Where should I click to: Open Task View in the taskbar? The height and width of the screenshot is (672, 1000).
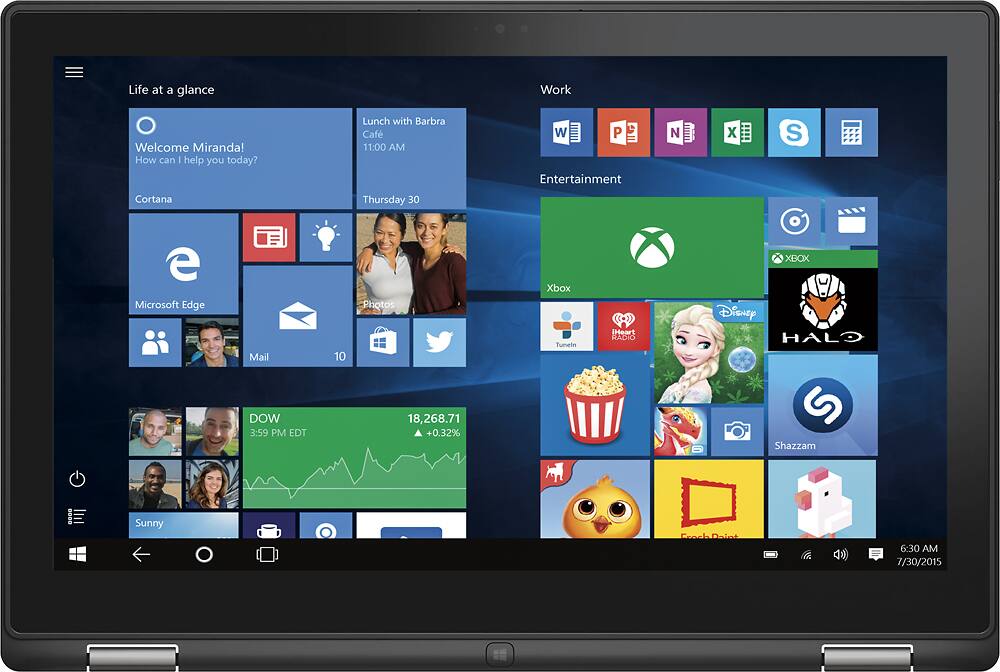[267, 554]
